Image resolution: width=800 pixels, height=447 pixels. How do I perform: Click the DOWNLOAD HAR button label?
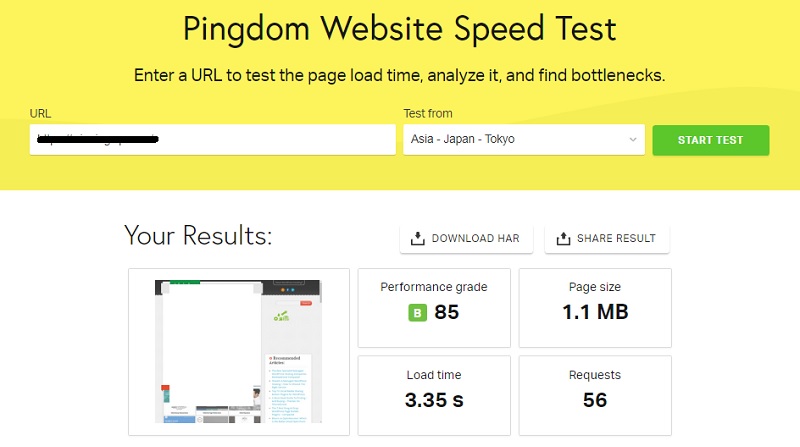476,238
